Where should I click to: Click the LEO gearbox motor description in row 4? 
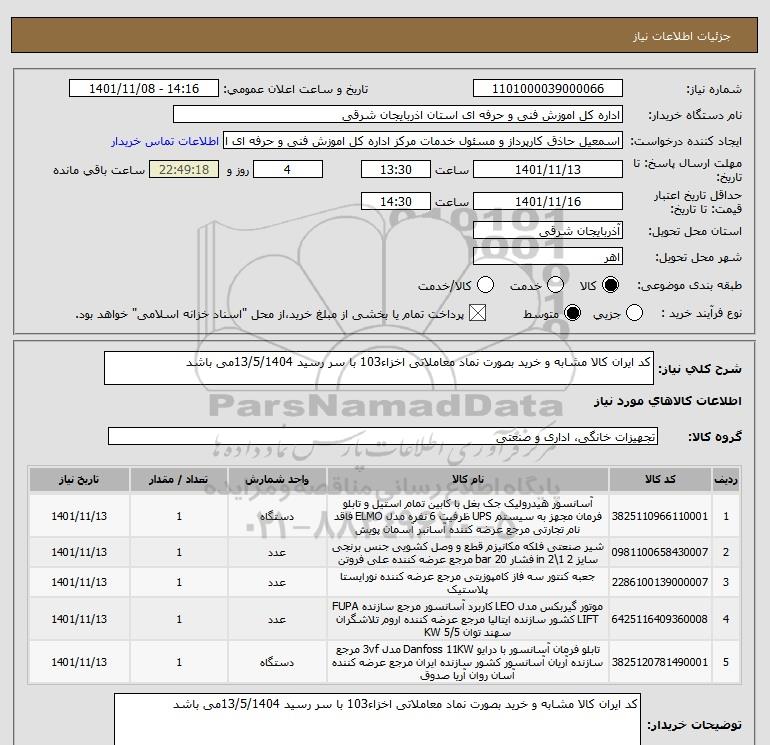(468, 619)
